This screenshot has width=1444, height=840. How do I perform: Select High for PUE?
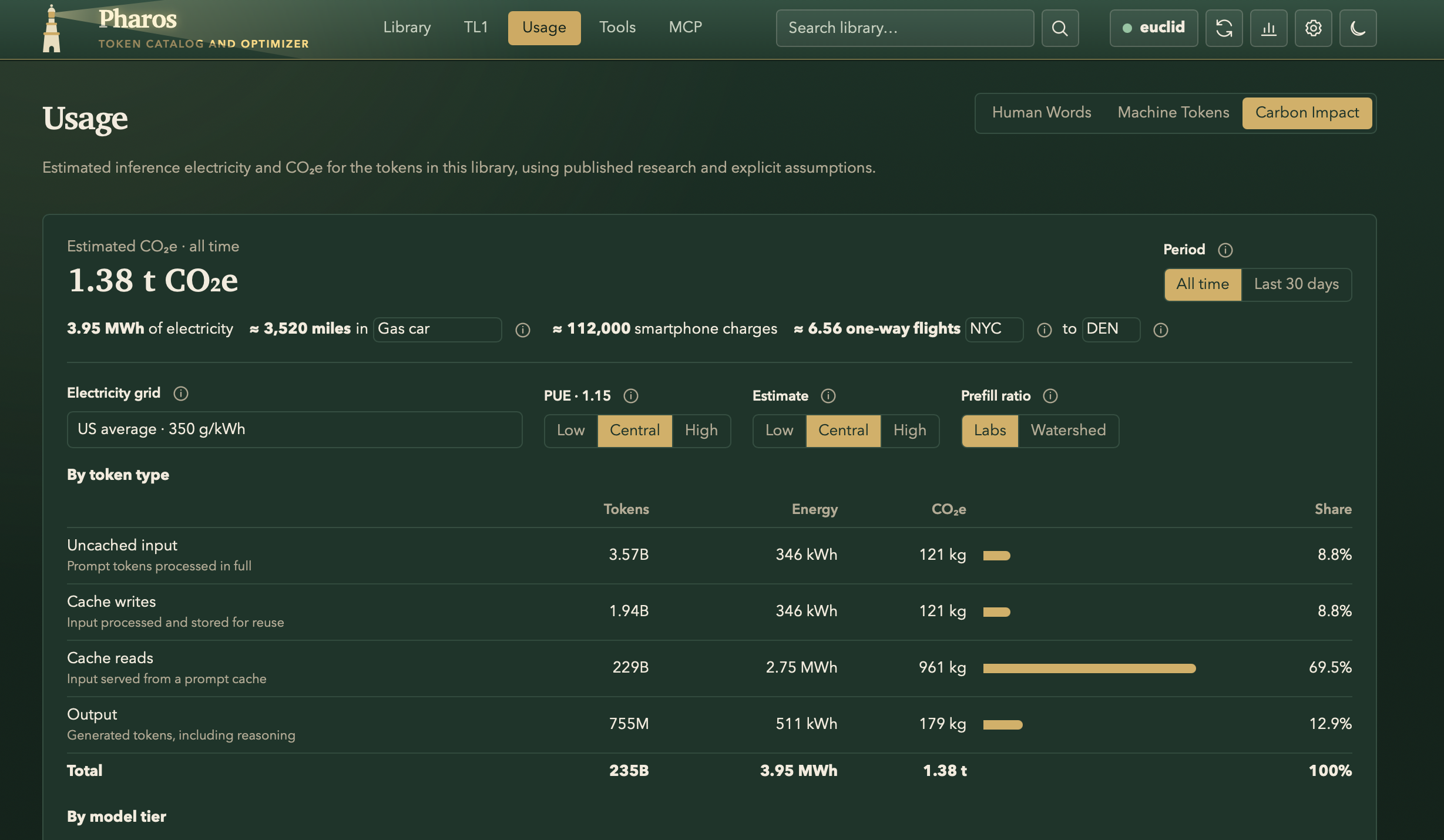(x=701, y=431)
